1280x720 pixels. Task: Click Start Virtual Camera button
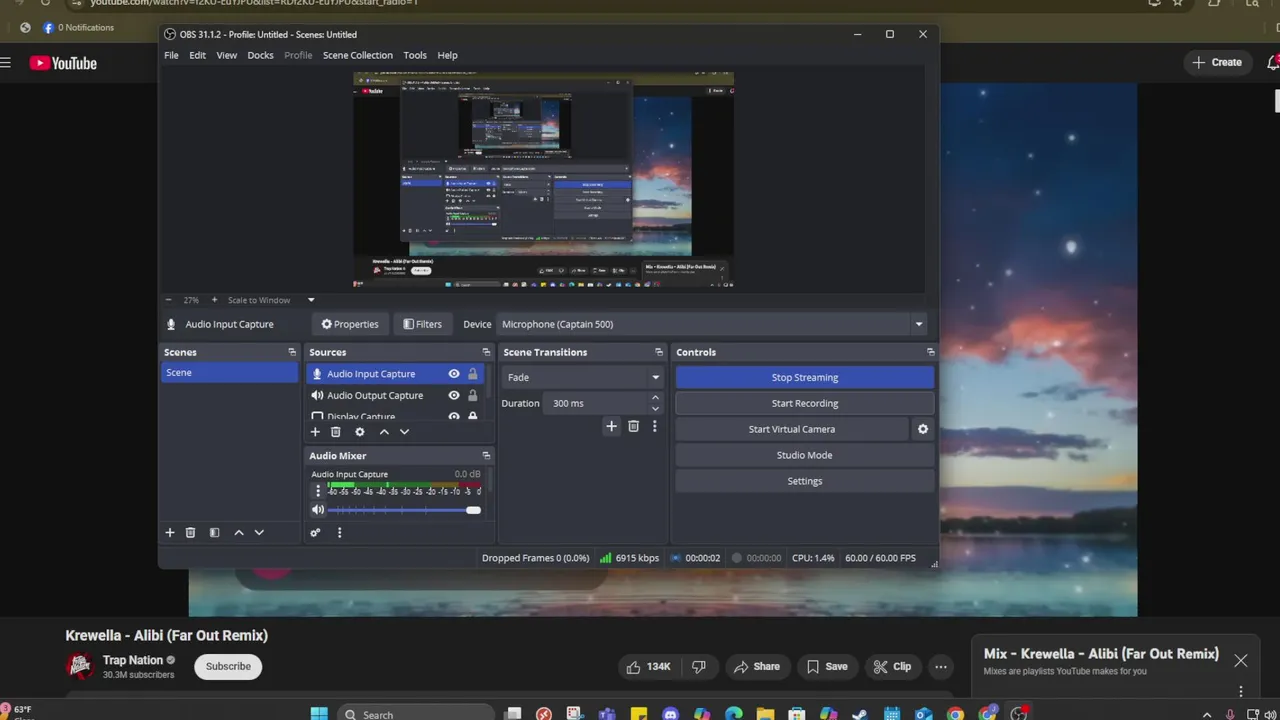pyautogui.click(x=792, y=429)
